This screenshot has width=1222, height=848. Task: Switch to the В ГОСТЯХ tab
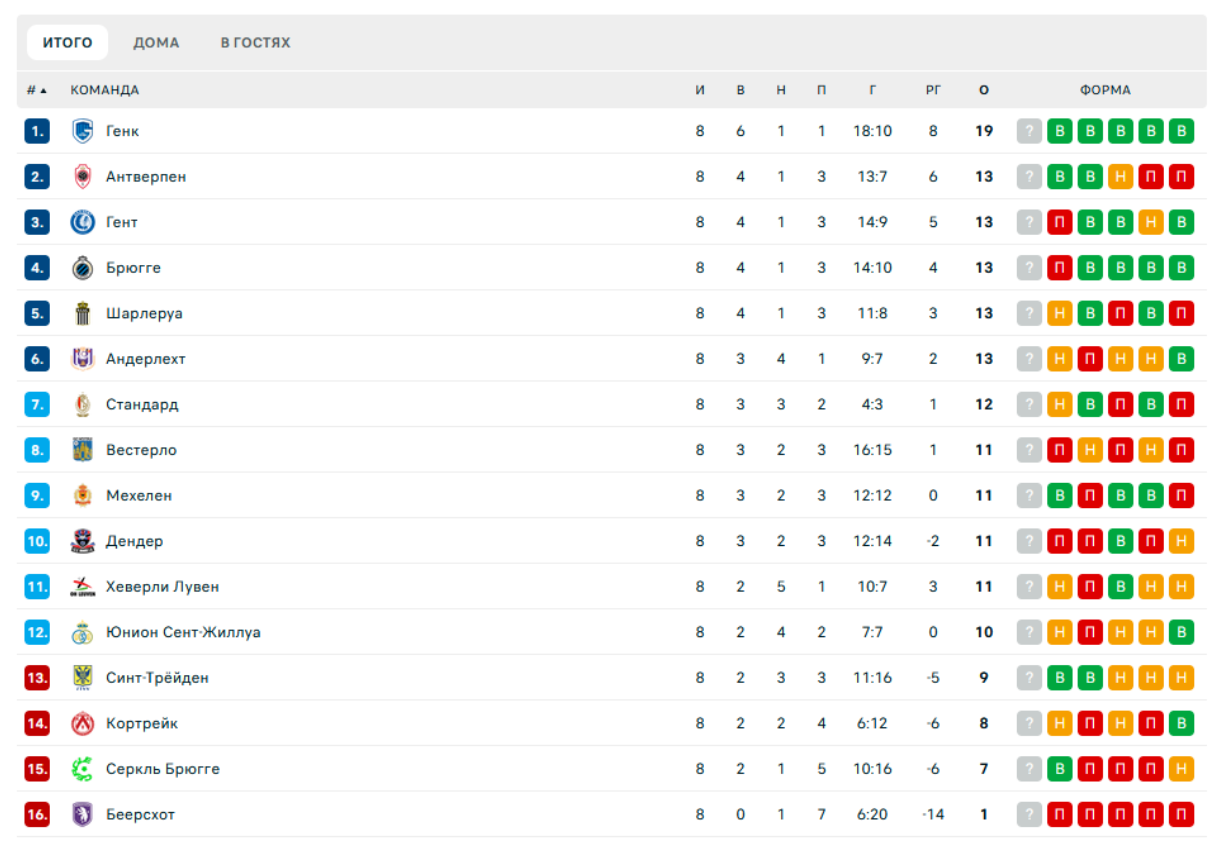(x=255, y=43)
